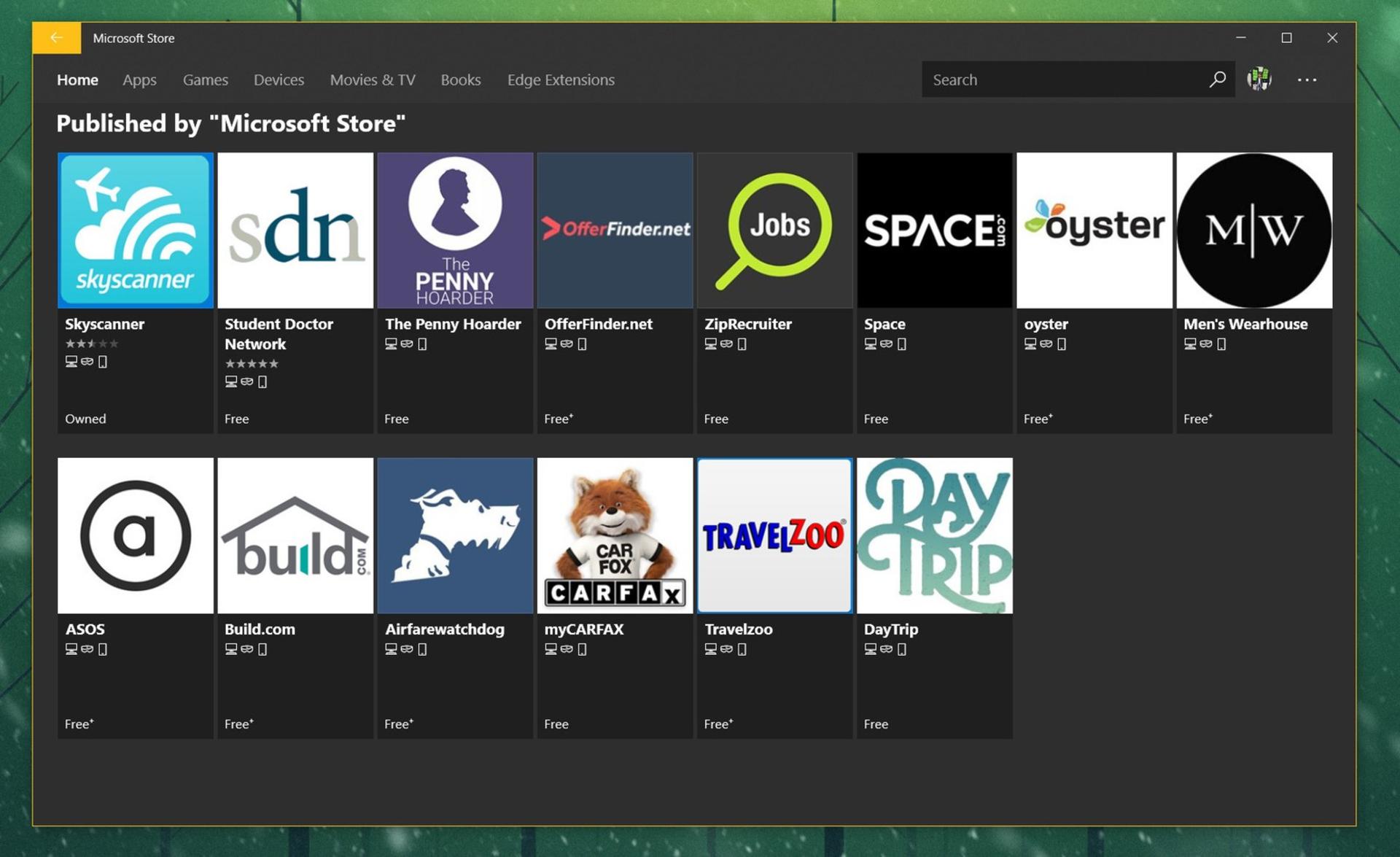The width and height of the screenshot is (1400, 857).
Task: Click the Published by "Microsoft Store" heading
Action: (x=230, y=123)
